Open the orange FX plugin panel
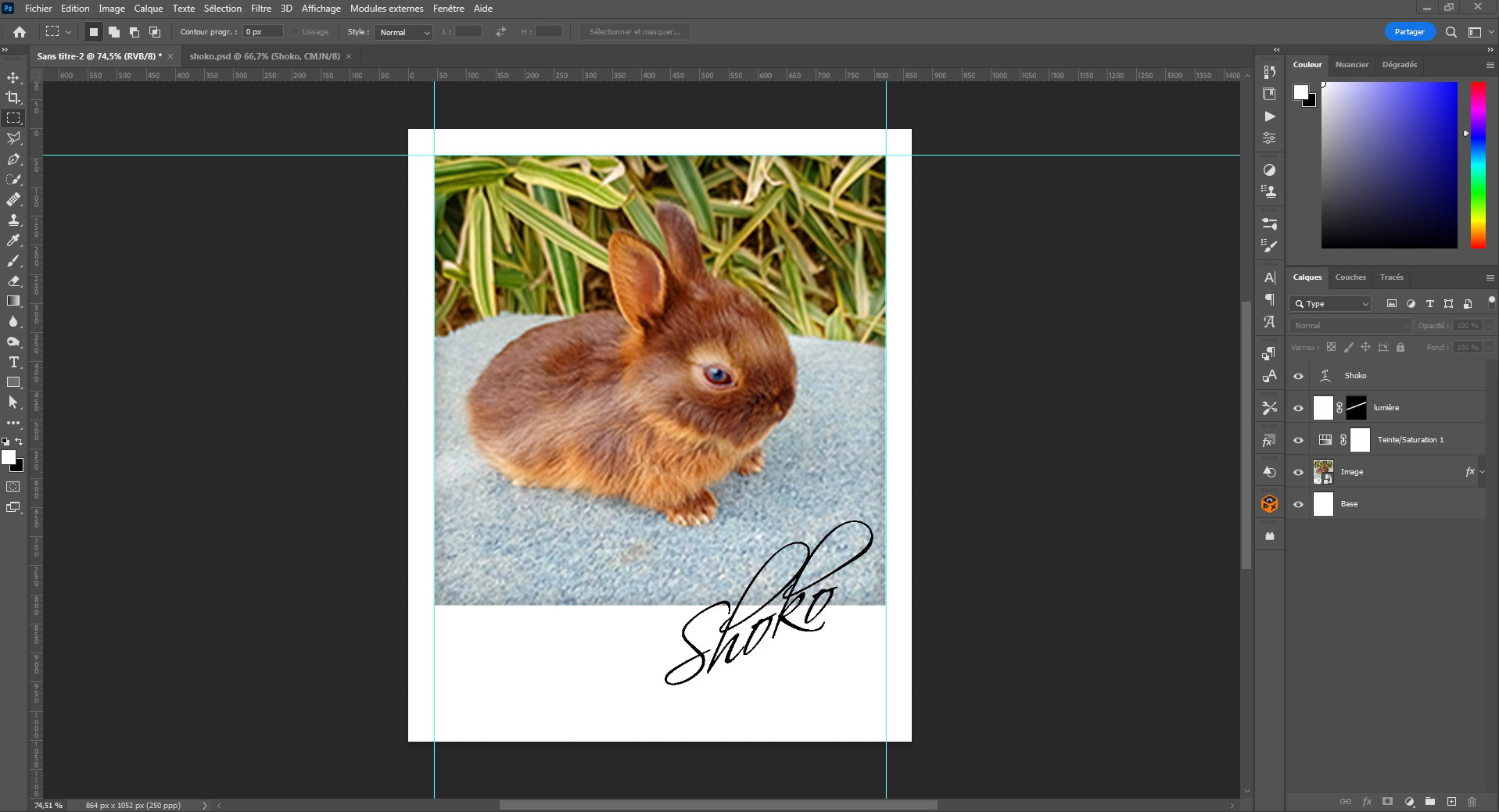 pyautogui.click(x=1269, y=504)
